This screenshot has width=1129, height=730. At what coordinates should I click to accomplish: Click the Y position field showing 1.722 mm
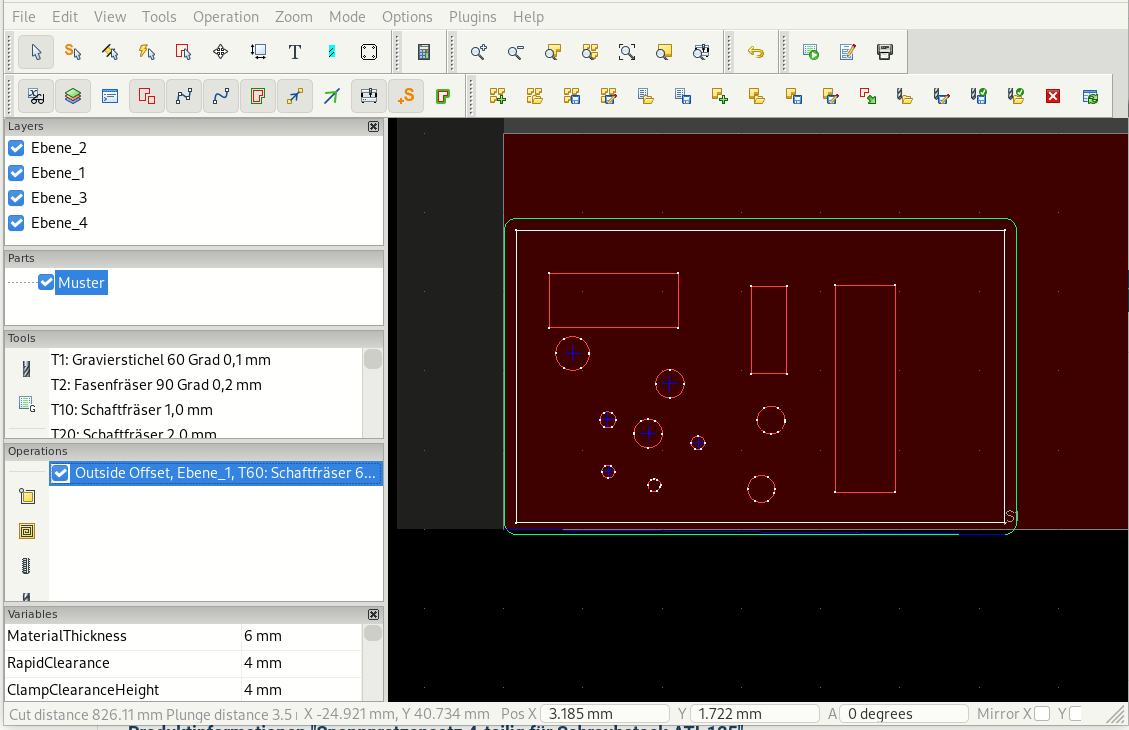click(755, 713)
